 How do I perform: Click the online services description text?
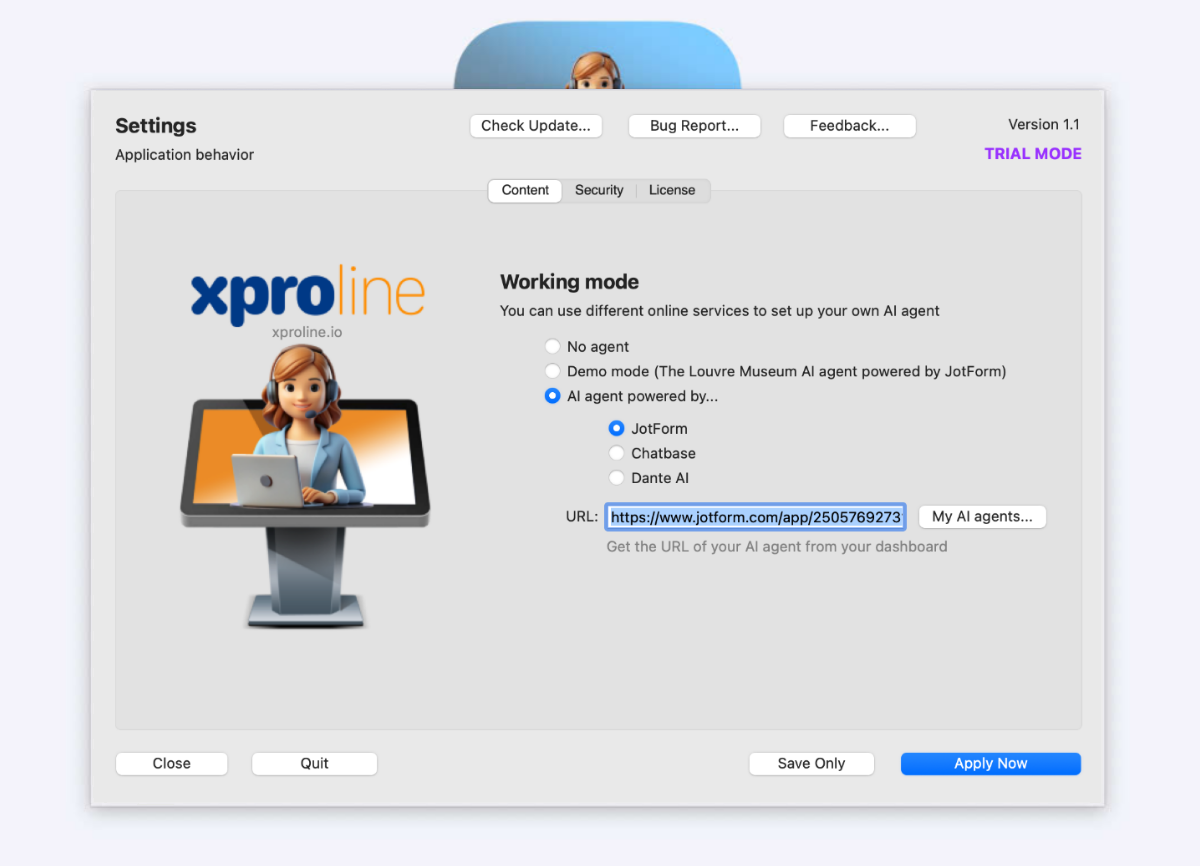720,311
